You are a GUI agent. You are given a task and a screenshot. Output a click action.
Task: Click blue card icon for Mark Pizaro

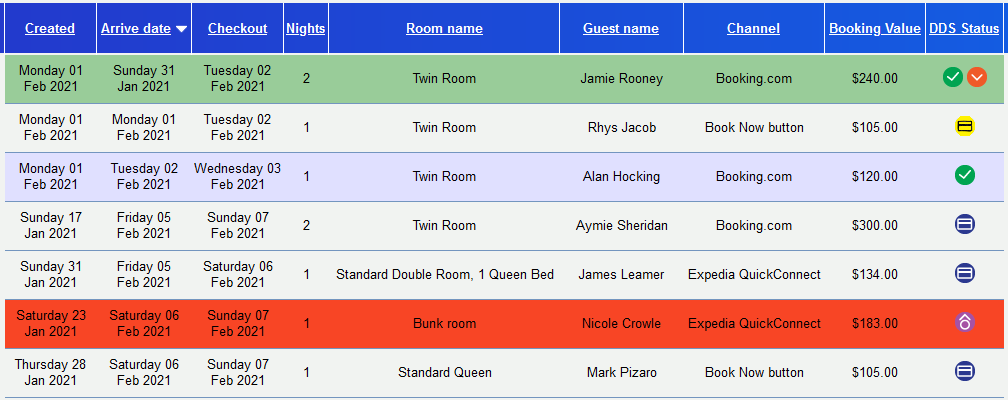point(964,371)
